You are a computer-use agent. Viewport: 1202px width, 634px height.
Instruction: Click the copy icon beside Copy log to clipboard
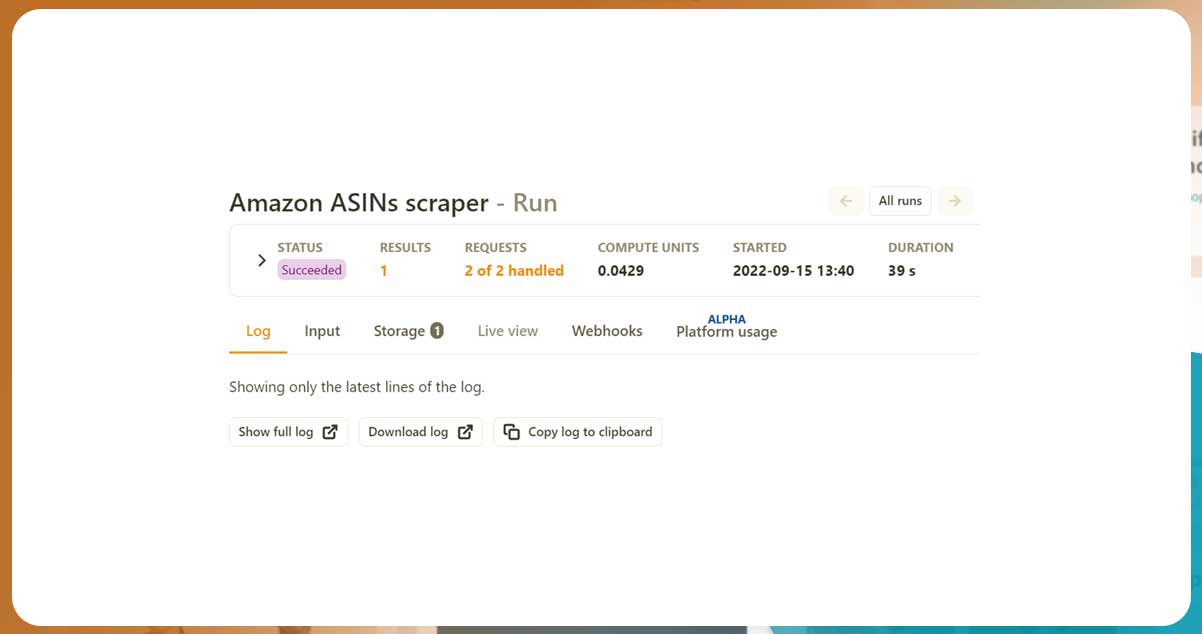511,432
